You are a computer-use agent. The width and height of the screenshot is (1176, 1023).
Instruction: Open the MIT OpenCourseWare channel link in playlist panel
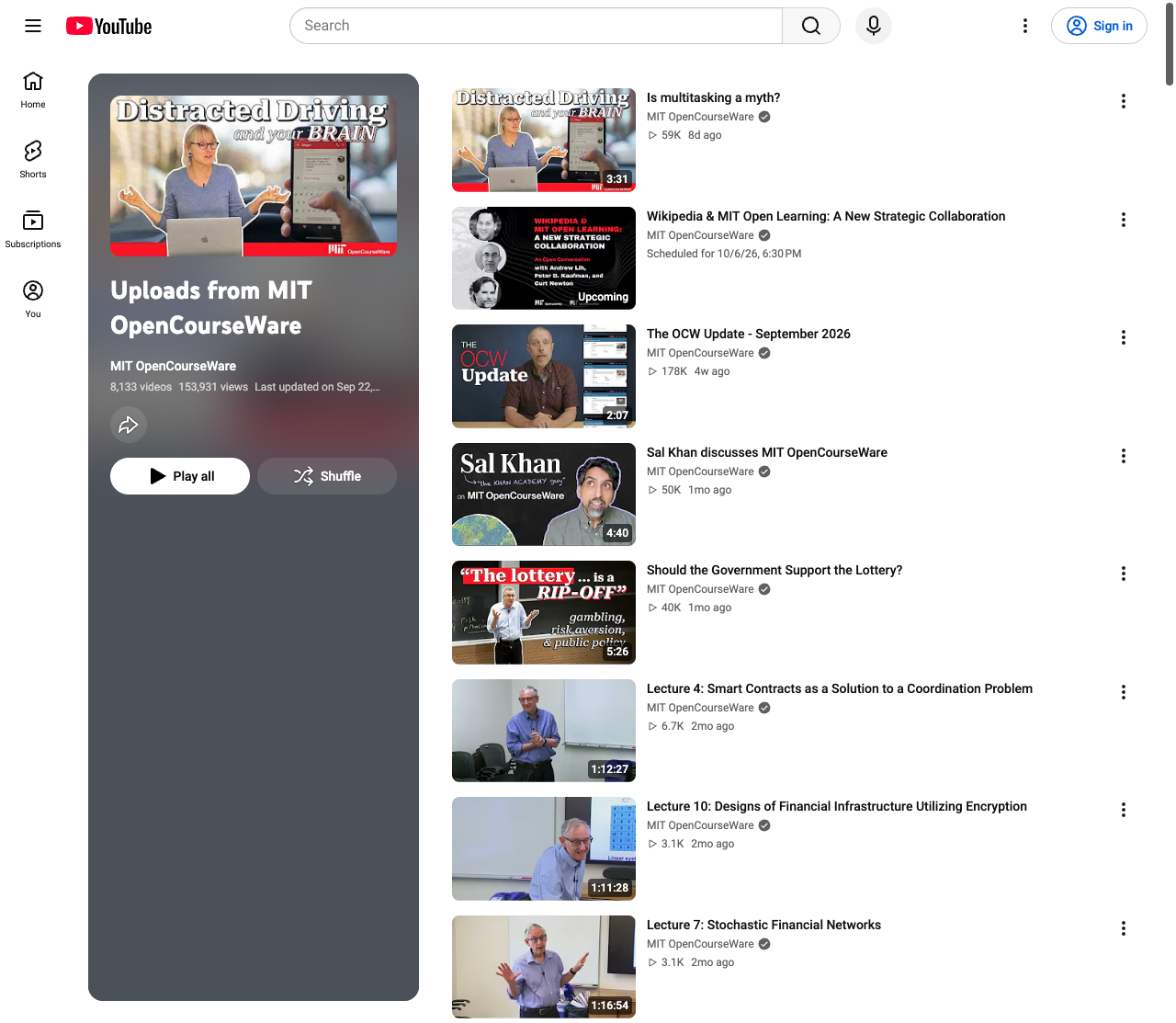click(174, 366)
